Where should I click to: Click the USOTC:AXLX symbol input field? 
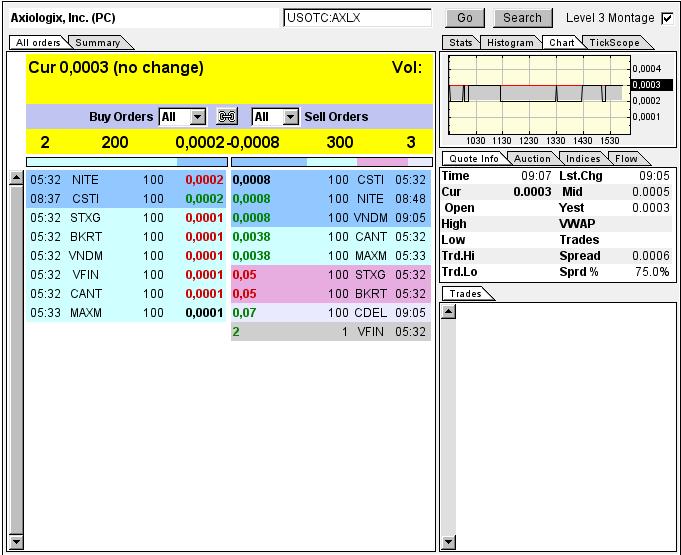click(x=357, y=18)
